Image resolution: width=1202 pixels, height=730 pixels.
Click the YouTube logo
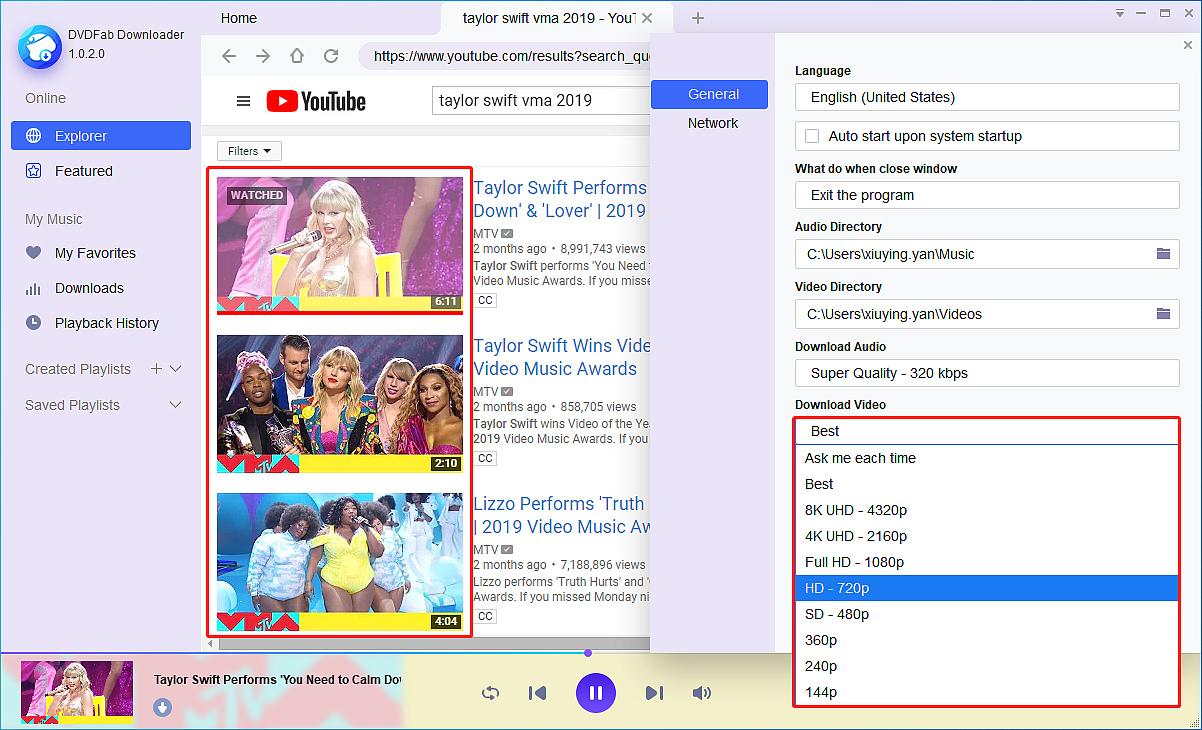(x=316, y=101)
